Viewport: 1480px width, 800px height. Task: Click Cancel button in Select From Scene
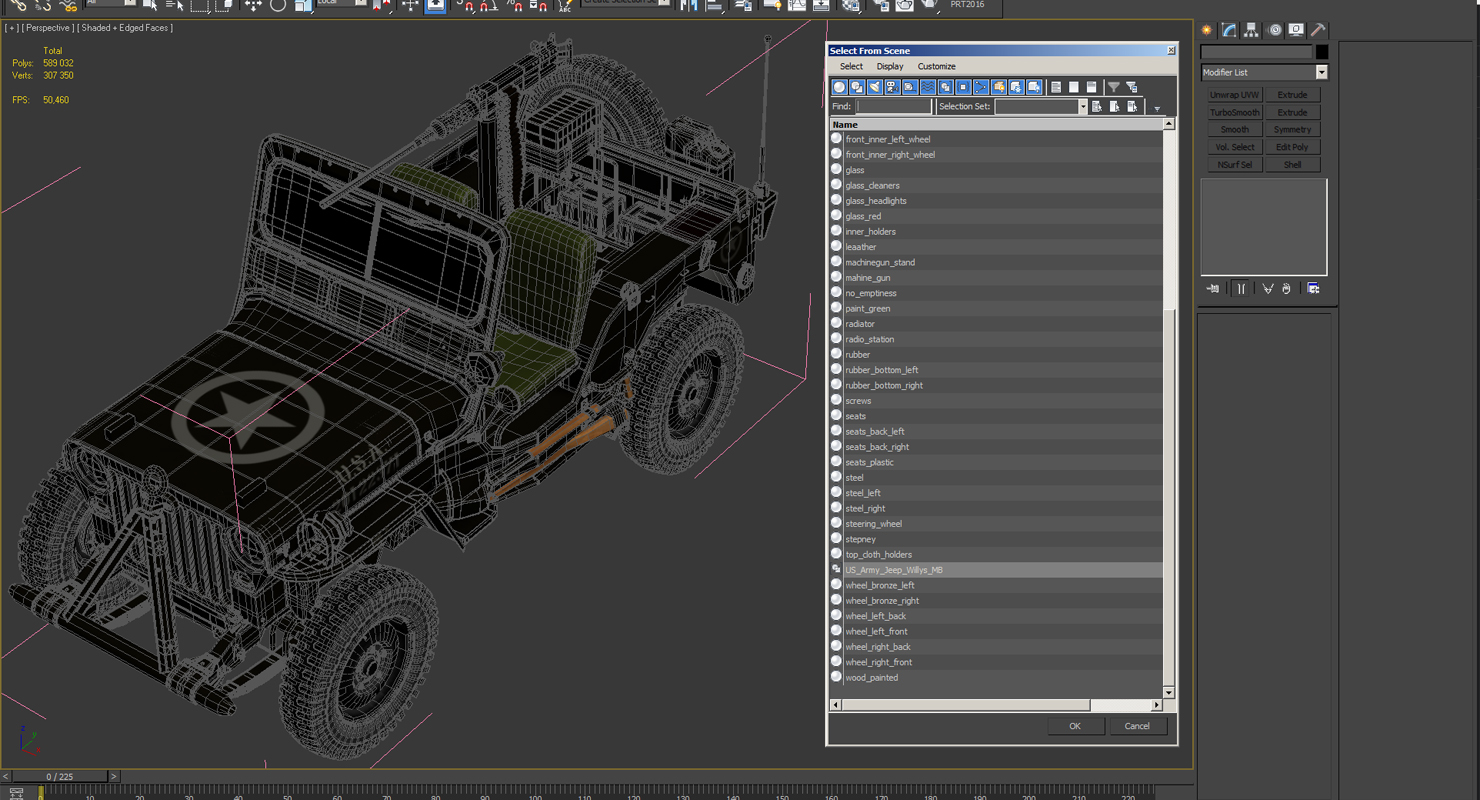click(x=1137, y=726)
